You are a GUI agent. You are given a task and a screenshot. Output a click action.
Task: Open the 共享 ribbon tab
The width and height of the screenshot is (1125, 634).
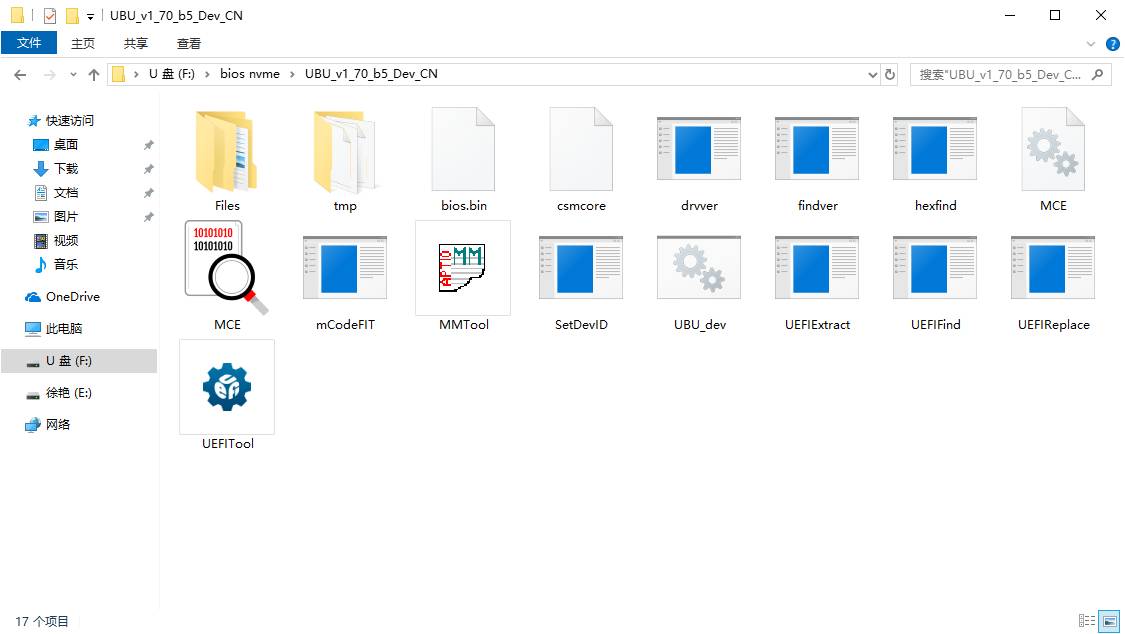[x=136, y=44]
